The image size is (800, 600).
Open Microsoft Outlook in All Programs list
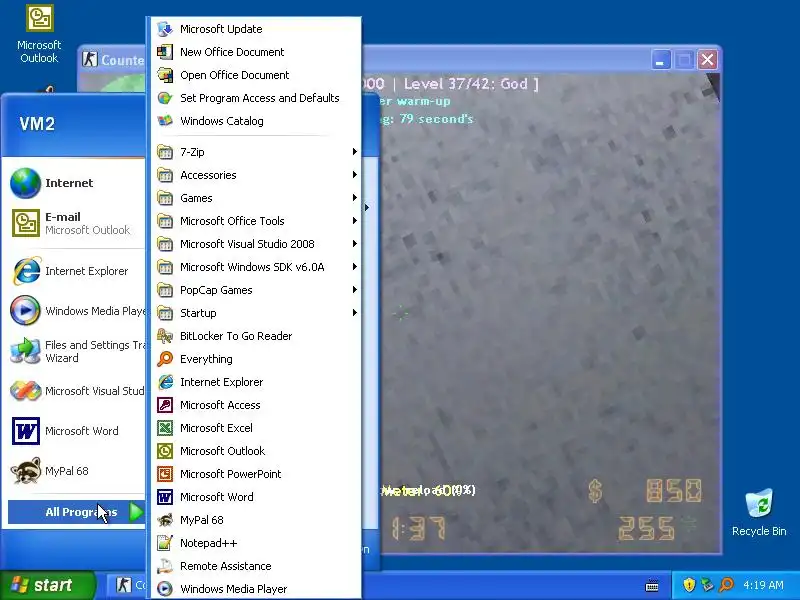(x=256, y=451)
